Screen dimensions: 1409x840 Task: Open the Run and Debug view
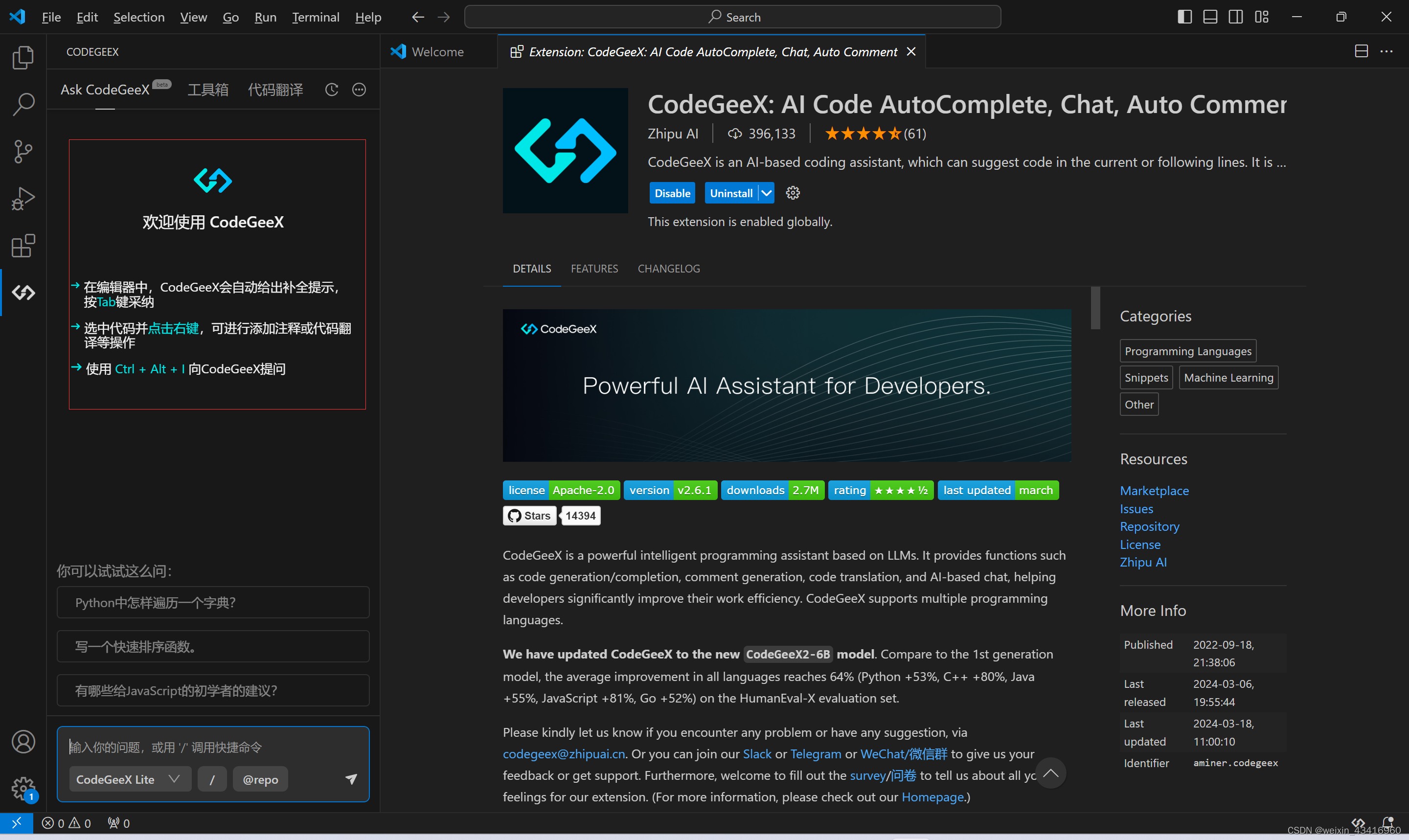point(23,199)
